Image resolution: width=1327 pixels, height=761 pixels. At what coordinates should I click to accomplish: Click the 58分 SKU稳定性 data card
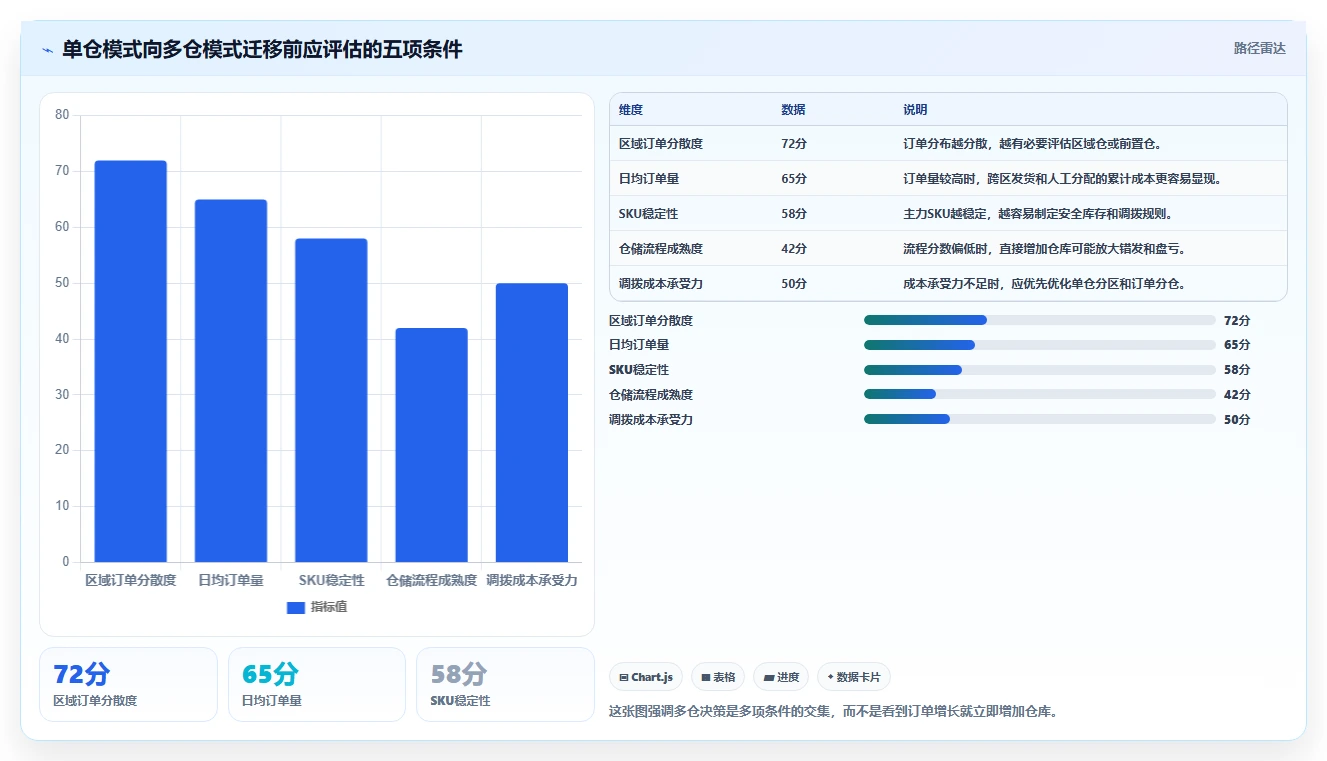point(505,684)
